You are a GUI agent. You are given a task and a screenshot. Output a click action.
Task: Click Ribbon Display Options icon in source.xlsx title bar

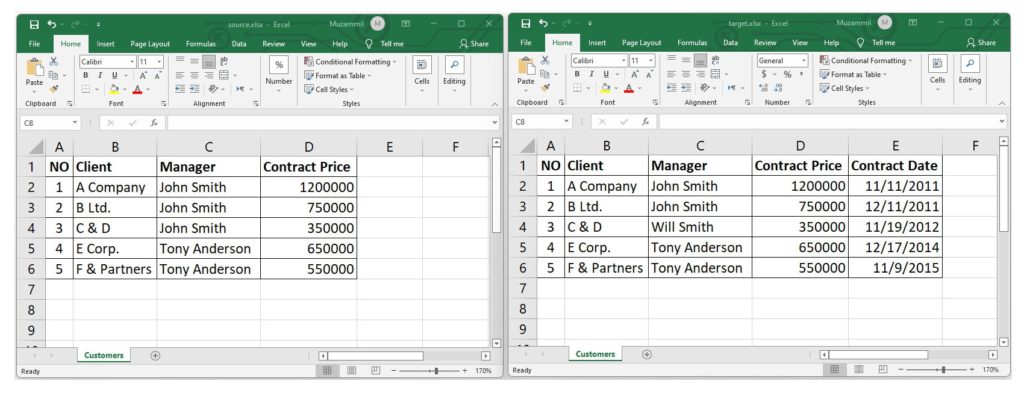click(x=406, y=24)
